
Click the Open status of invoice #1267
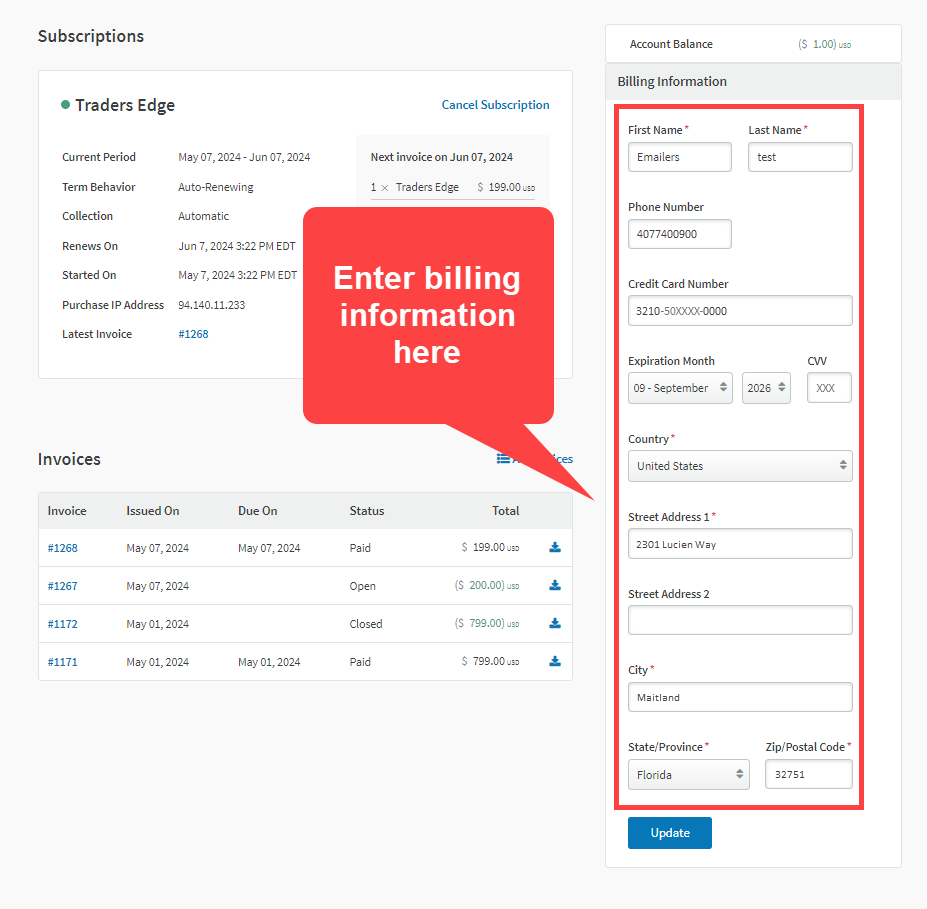[x=362, y=586]
